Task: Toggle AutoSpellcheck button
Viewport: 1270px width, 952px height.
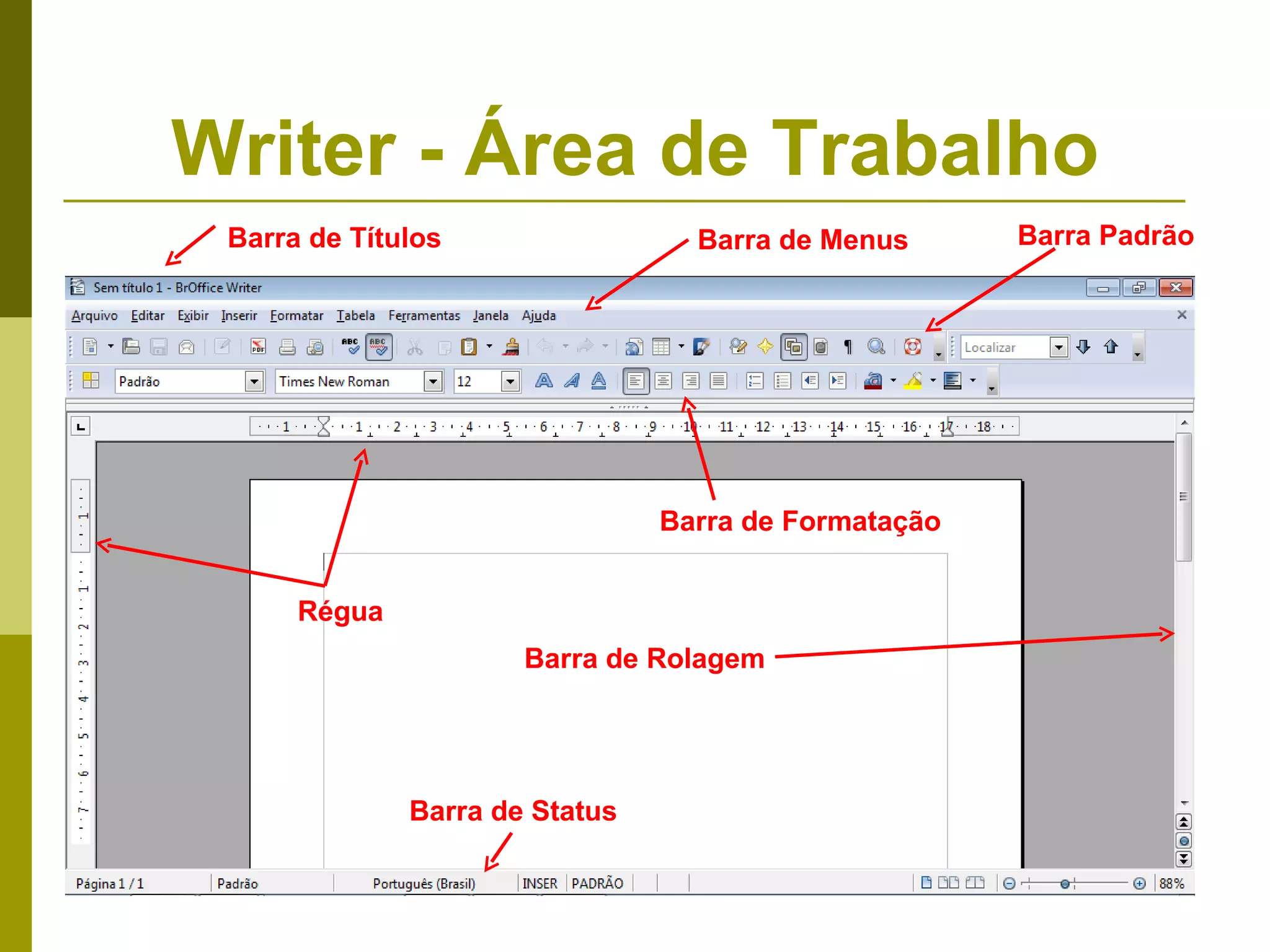Action: [x=378, y=346]
